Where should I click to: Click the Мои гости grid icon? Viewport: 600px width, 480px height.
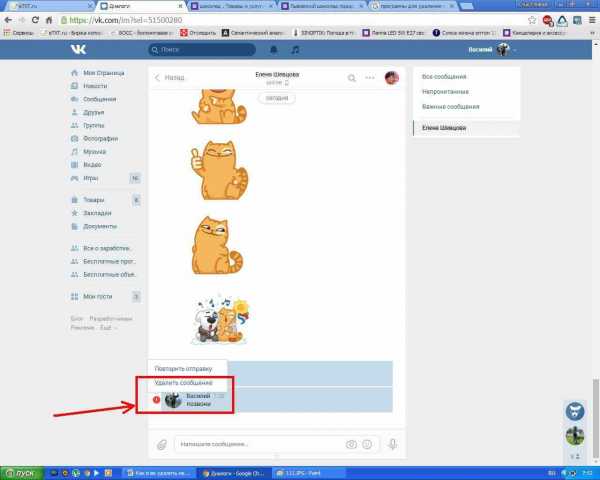75,296
